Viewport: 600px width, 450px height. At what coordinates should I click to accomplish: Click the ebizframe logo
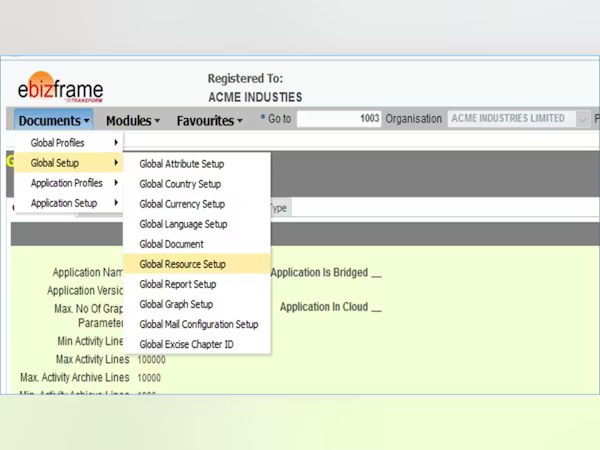(60, 89)
